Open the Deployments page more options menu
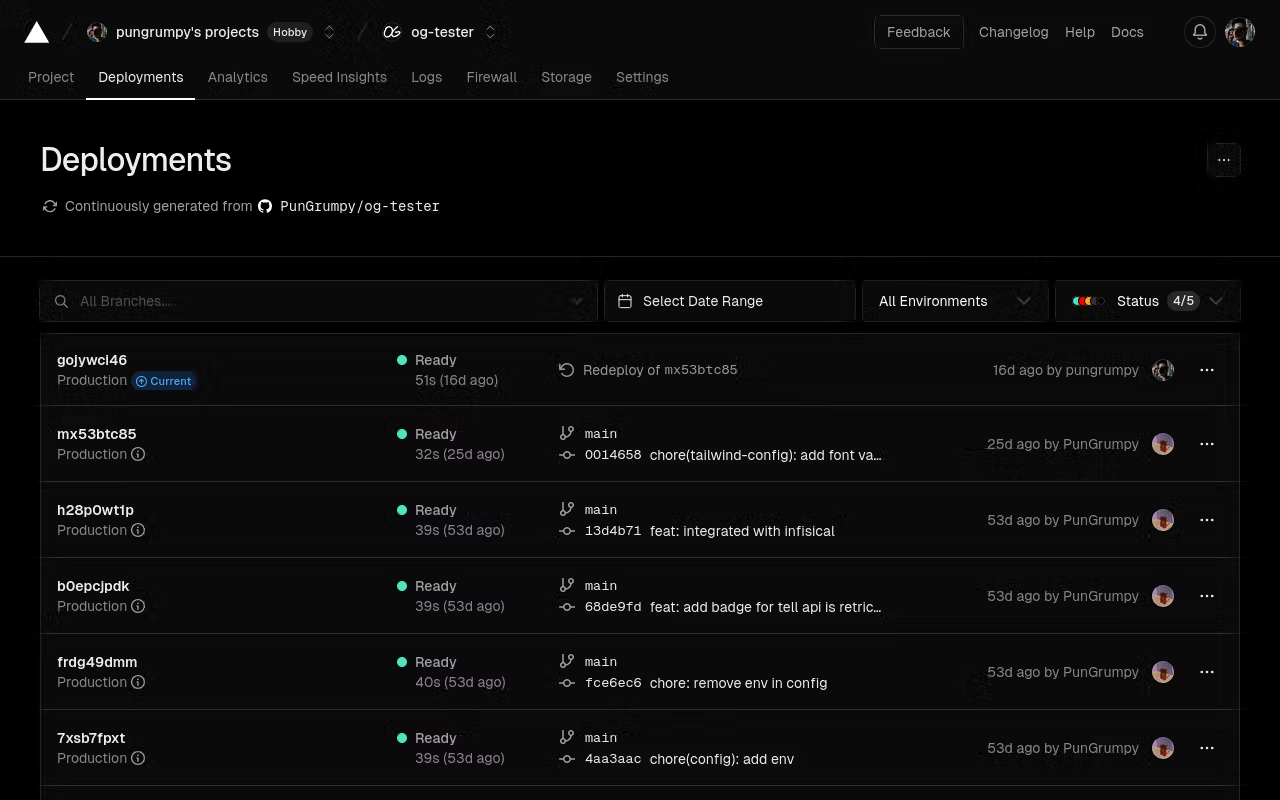 [1224, 160]
